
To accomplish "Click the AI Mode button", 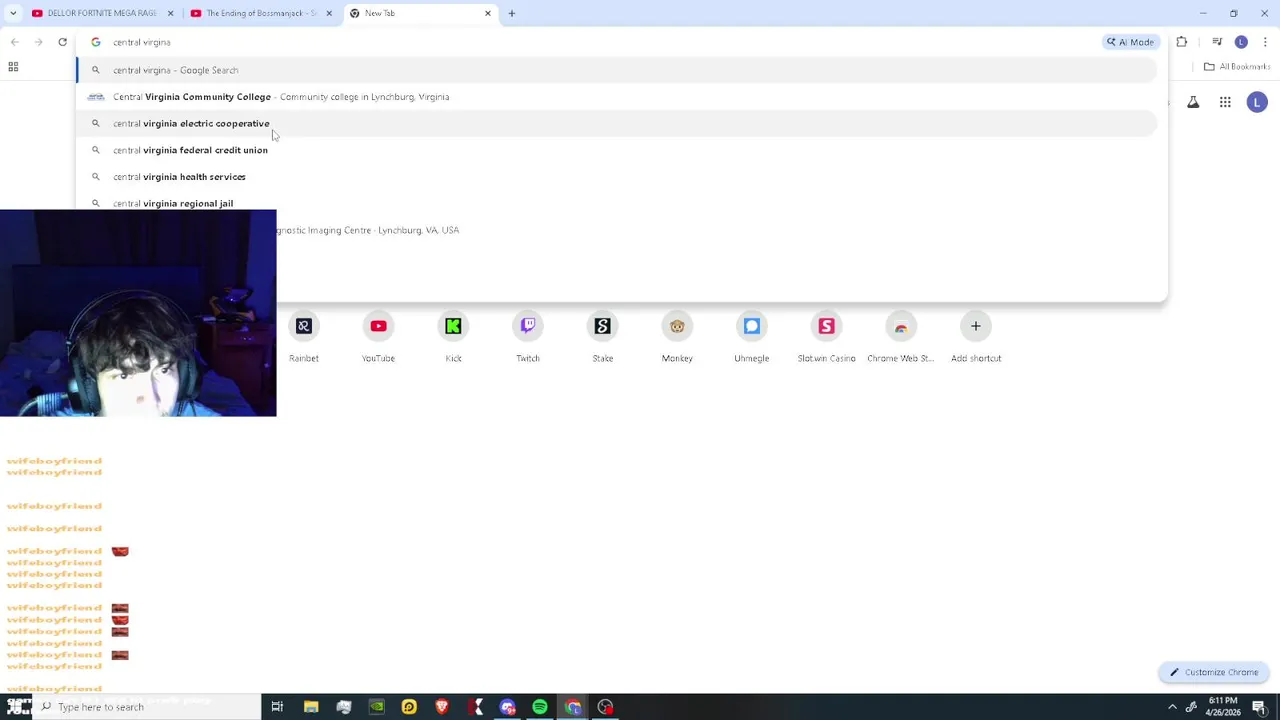I will coord(1130,42).
